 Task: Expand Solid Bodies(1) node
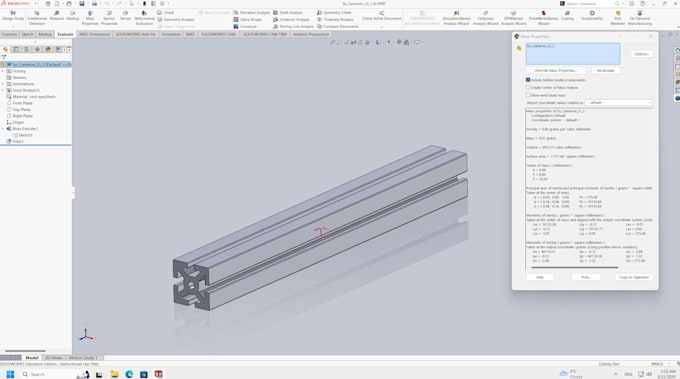point(3,90)
